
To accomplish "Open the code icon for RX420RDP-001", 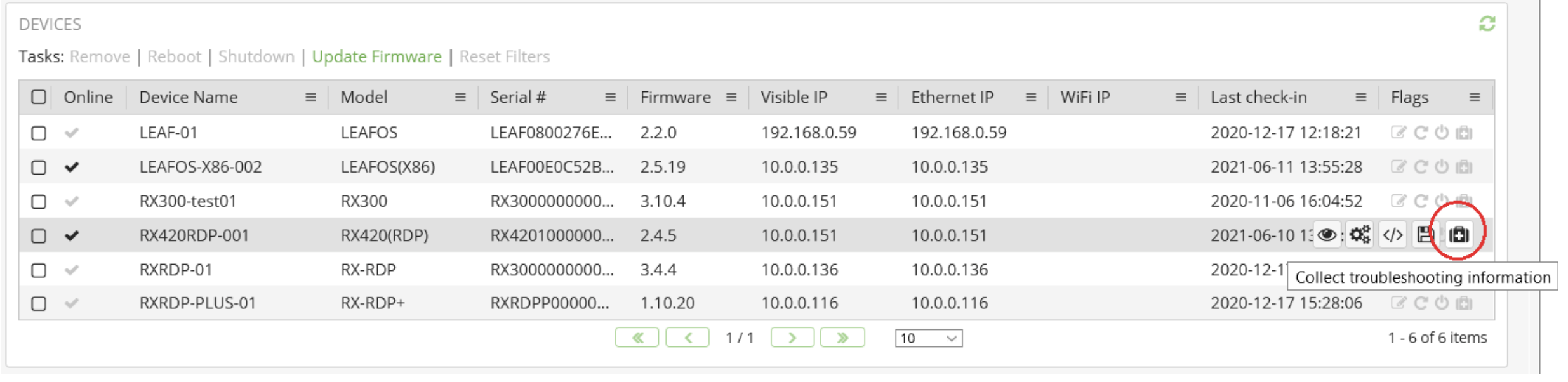I will (x=1393, y=235).
